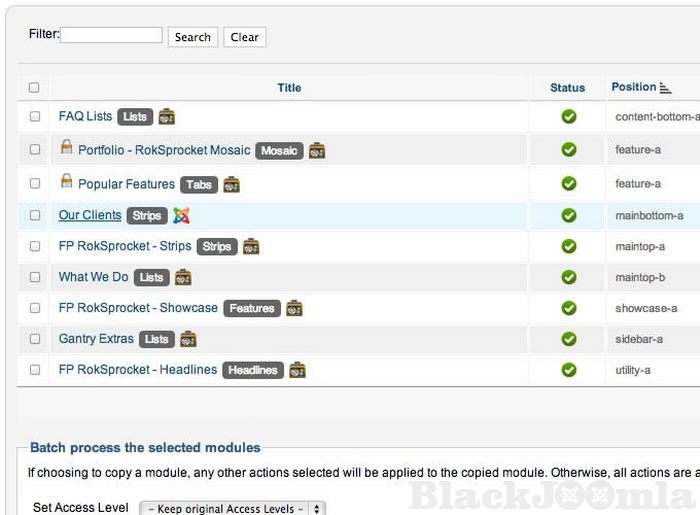
Task: Check the select-all checkbox in table header
Action: 35,88
